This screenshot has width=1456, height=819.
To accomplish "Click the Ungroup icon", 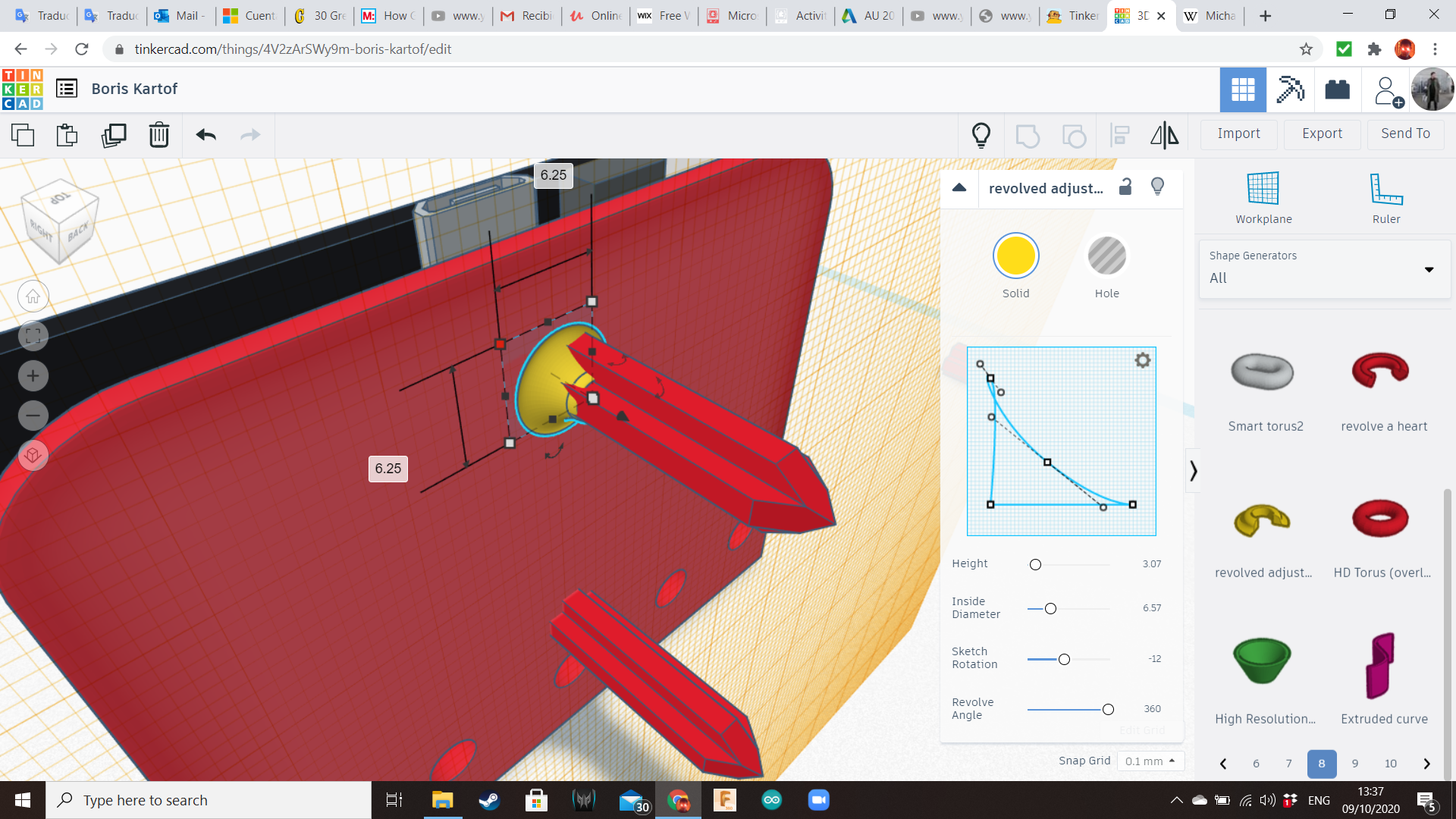I will pos(1074,135).
